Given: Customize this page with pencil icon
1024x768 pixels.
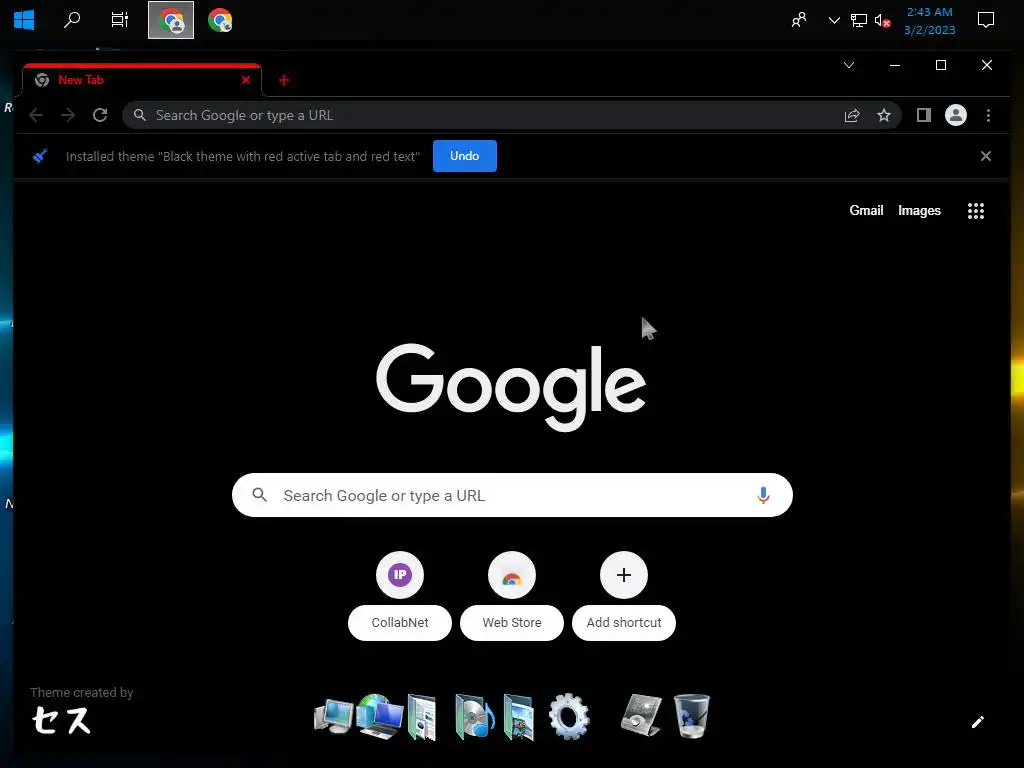Looking at the screenshot, I should (977, 722).
